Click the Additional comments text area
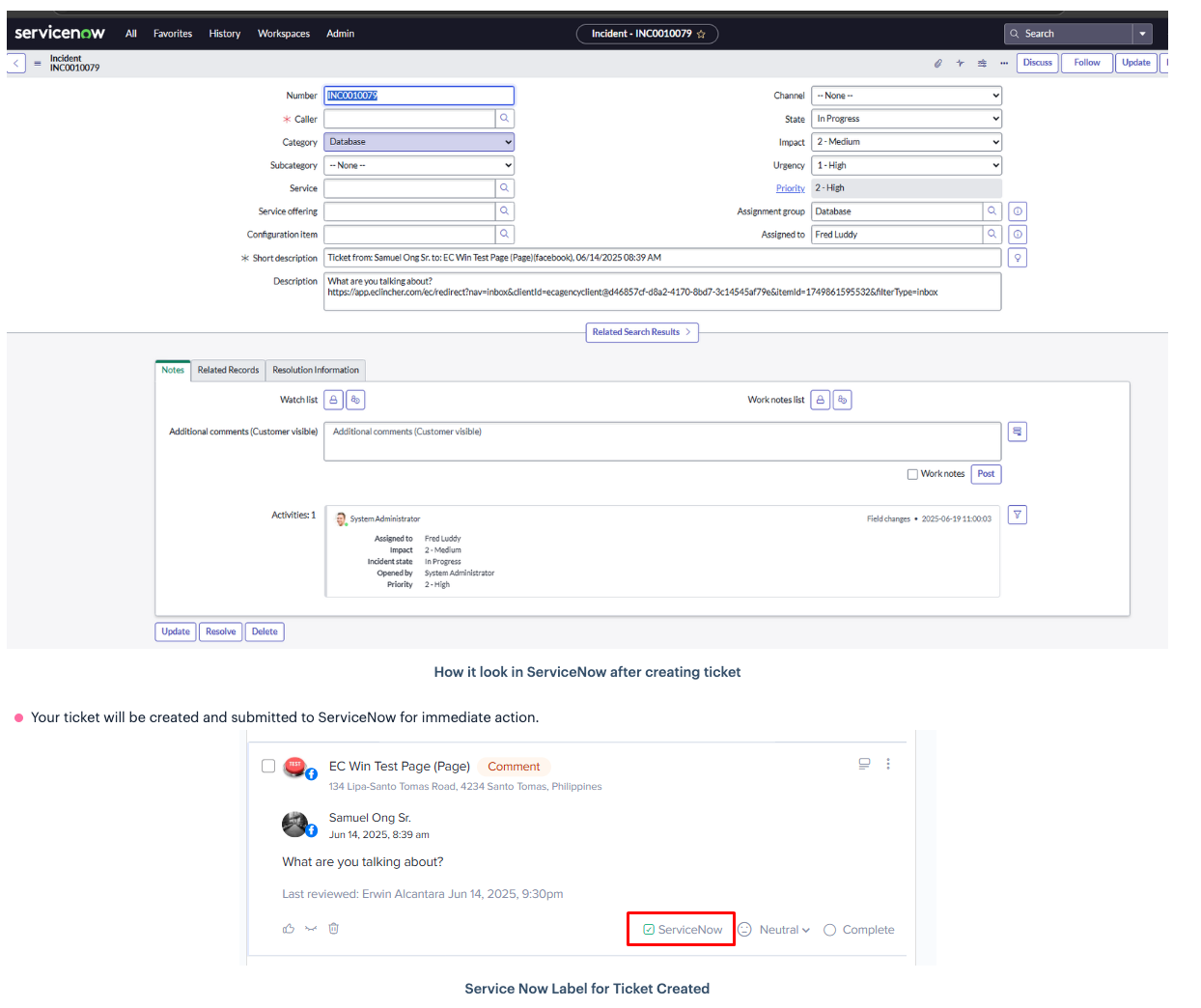1201x1008 pixels. (x=662, y=441)
